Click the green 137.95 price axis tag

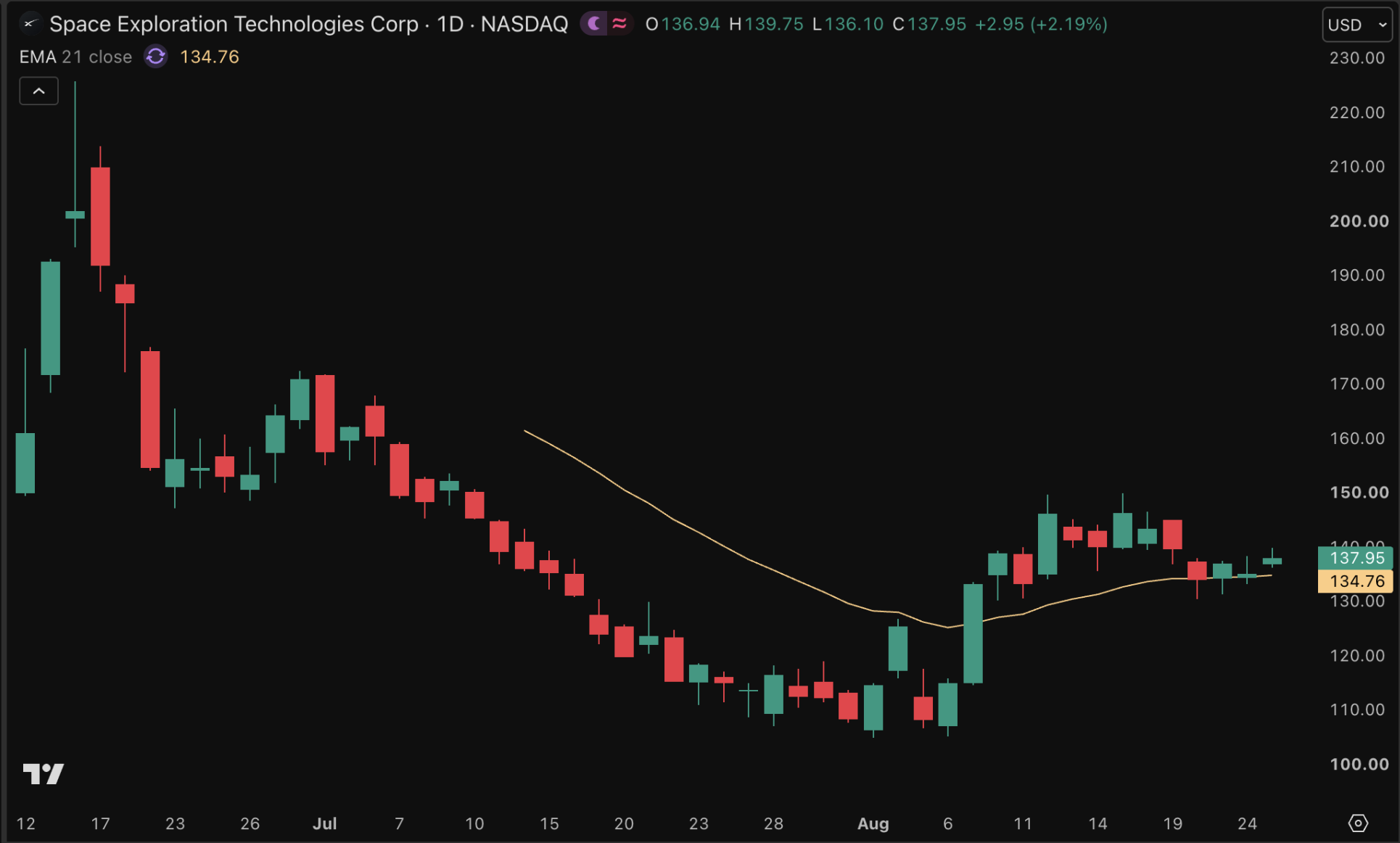click(1355, 558)
